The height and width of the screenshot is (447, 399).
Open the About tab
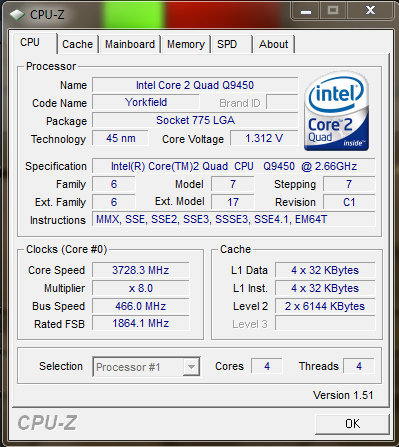pyautogui.click(x=274, y=44)
